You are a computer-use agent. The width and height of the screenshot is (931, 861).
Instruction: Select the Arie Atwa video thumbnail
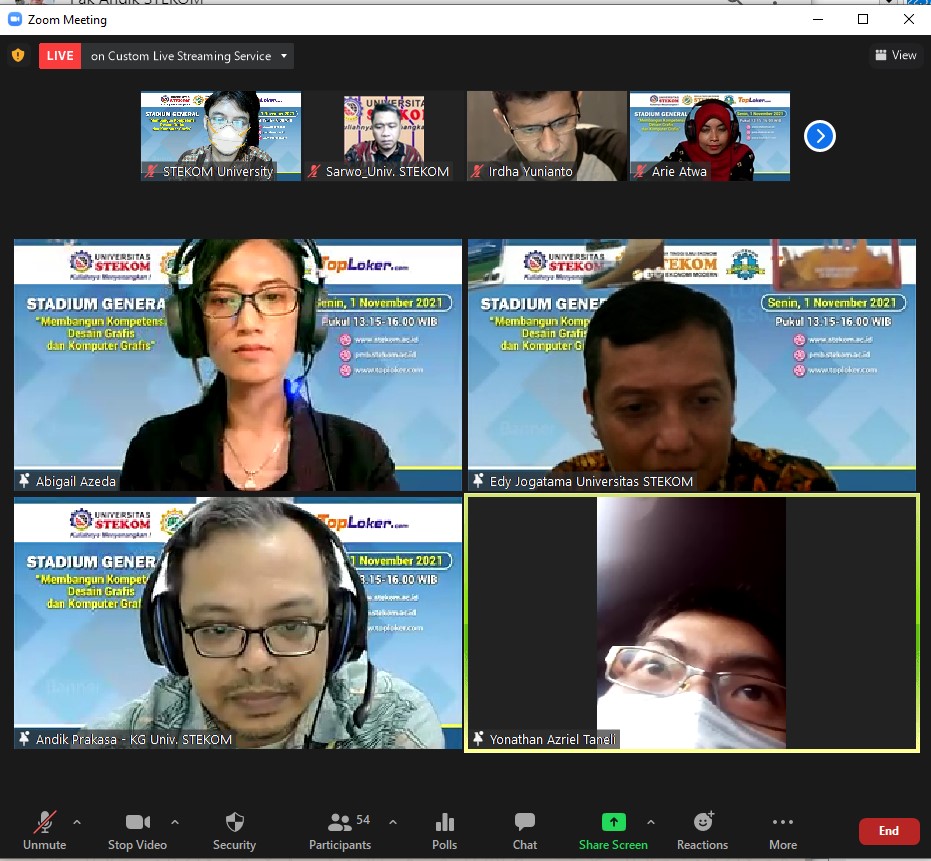pyautogui.click(x=710, y=136)
